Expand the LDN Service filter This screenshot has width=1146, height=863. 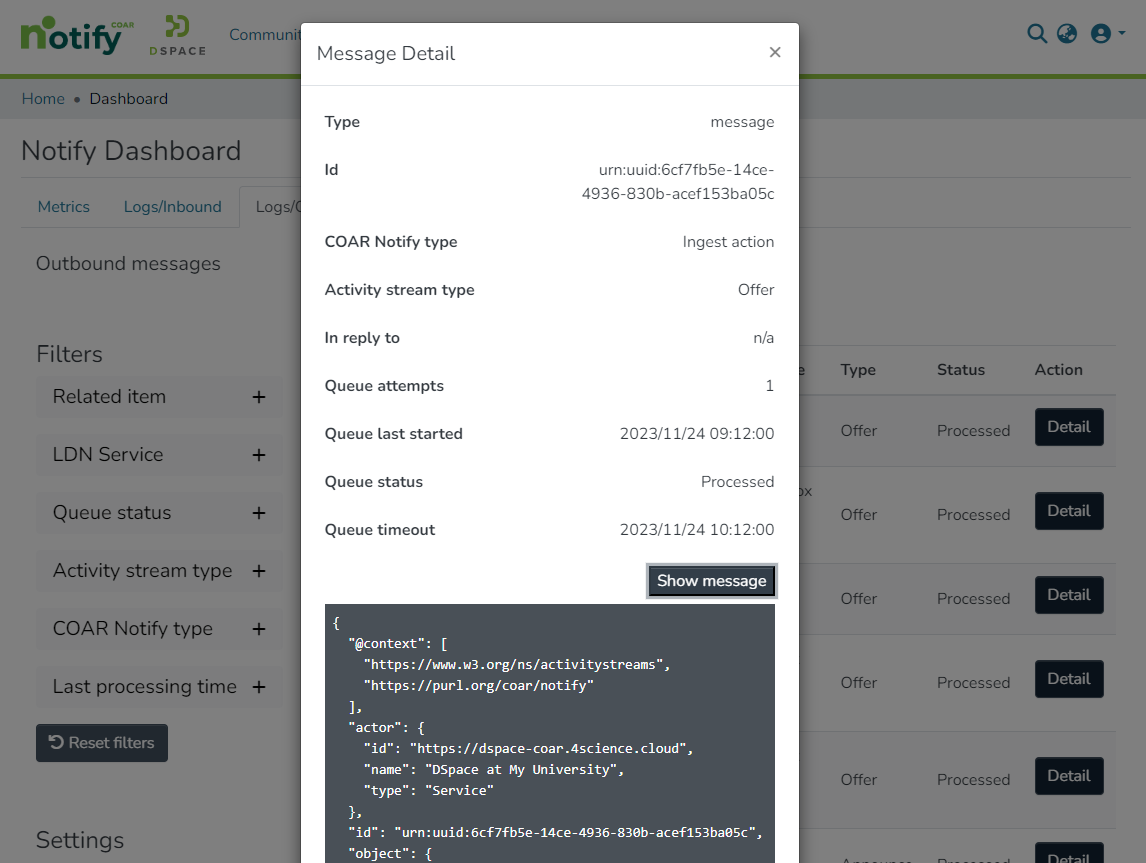[258, 455]
